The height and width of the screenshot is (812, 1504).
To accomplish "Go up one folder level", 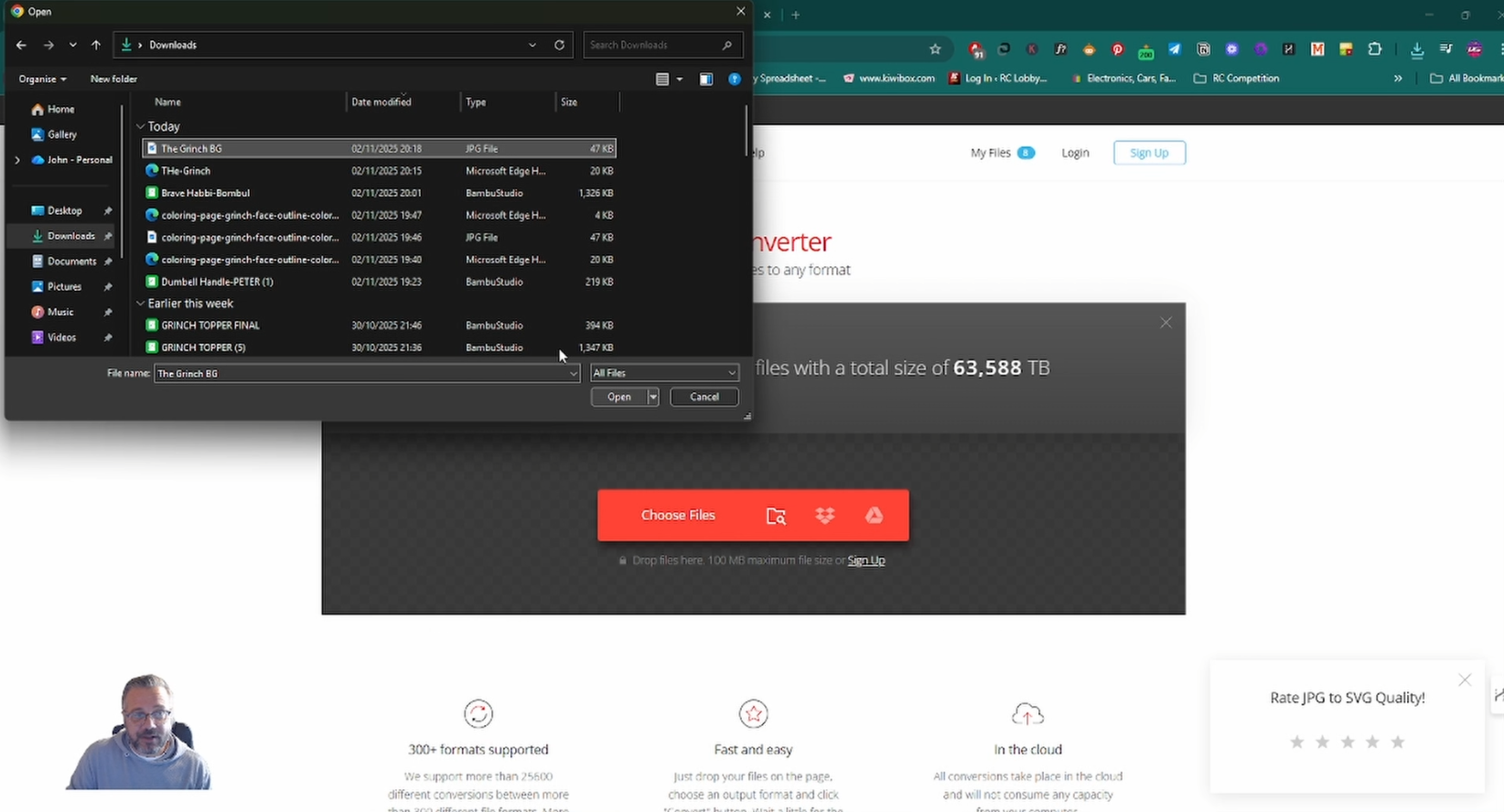I will [96, 45].
